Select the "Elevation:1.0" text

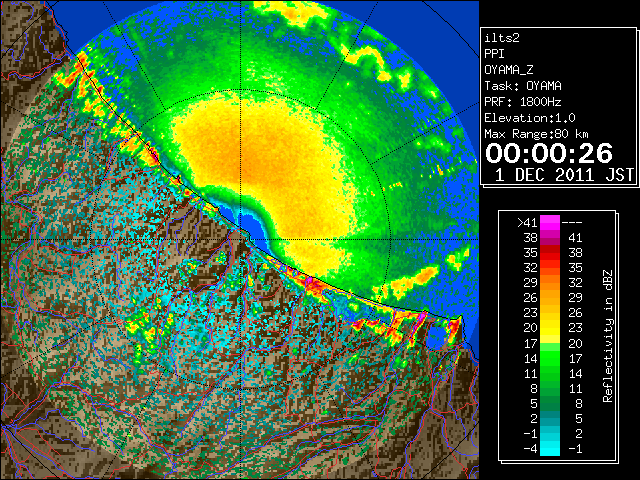point(530,118)
